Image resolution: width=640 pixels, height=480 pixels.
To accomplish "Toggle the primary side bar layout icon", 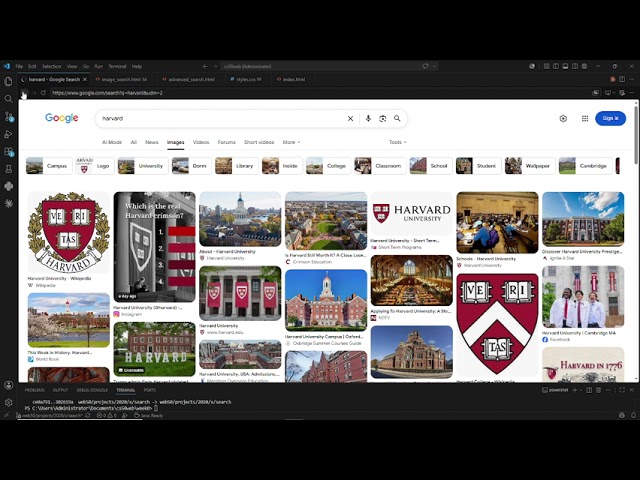I will pos(556,66).
